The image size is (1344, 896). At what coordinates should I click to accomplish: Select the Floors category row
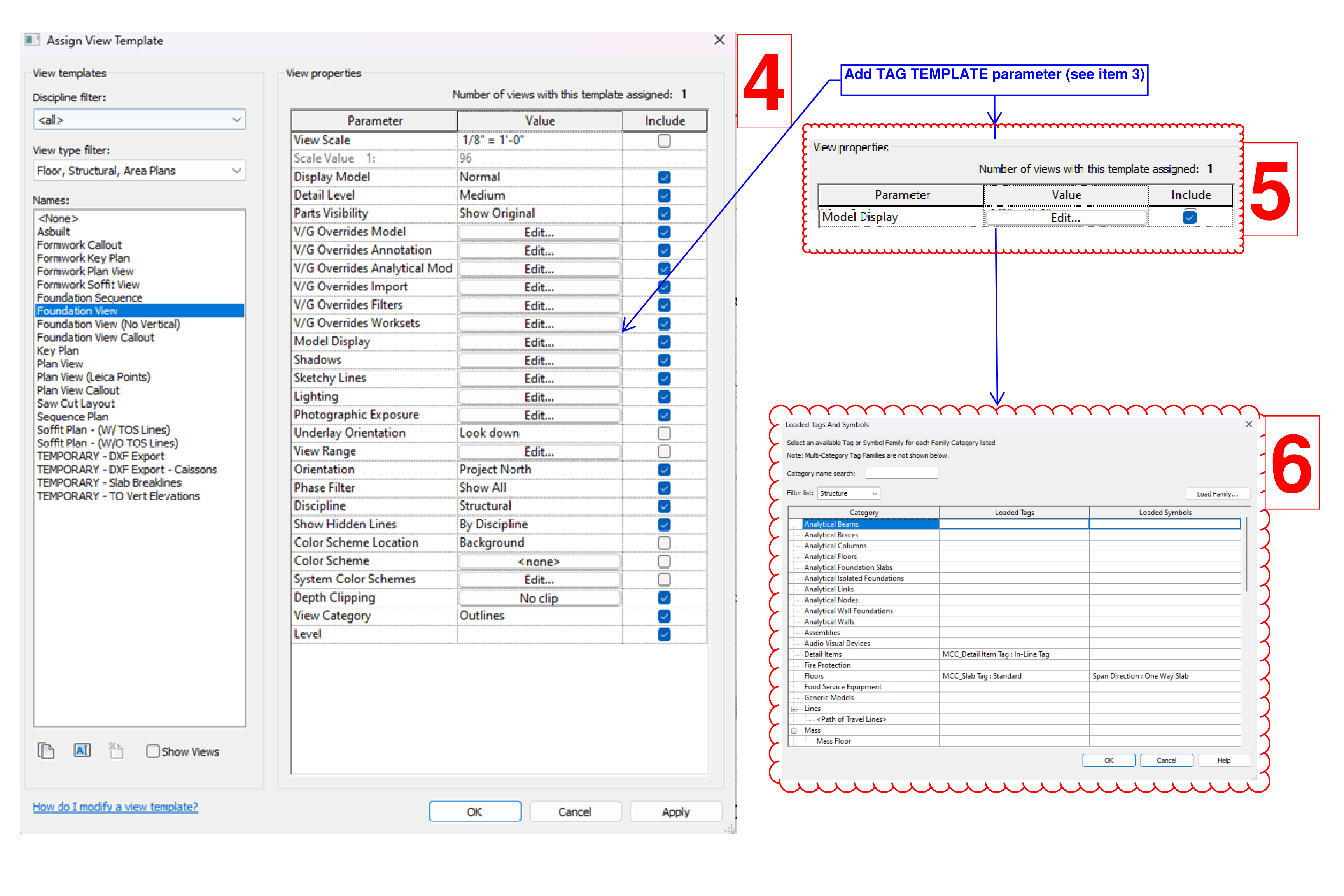(814, 676)
